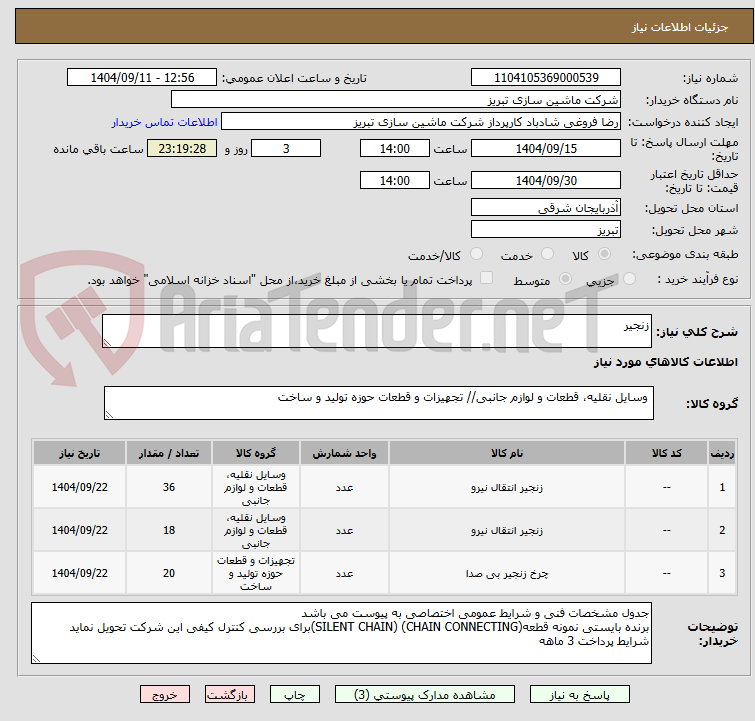Click date 1404/09/22 in row 3
Screen dimensions: 755x721
point(79,573)
